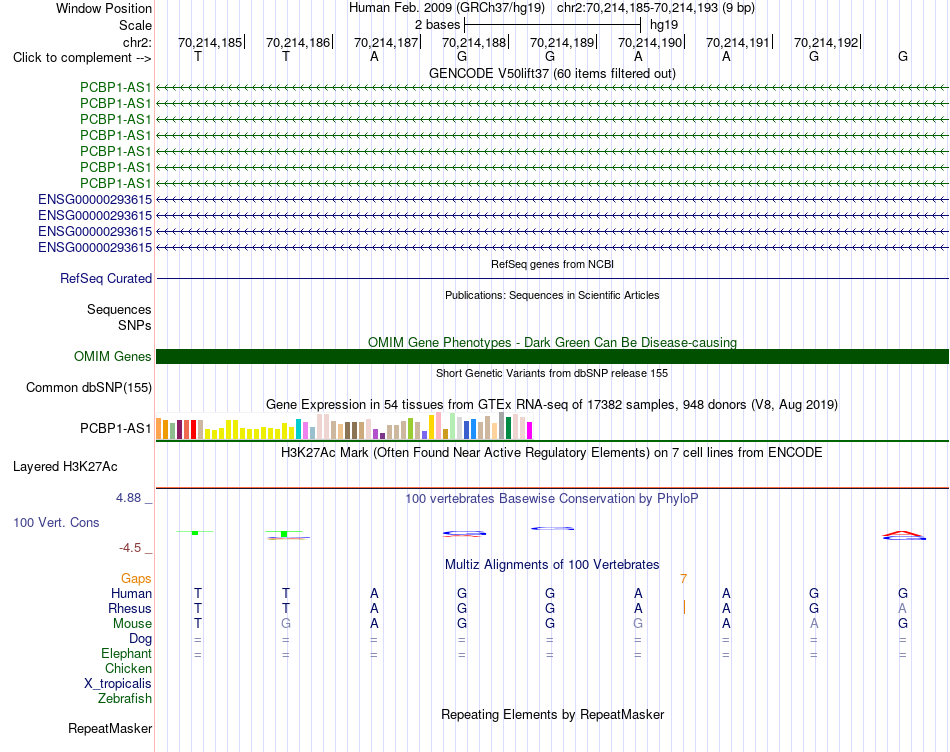Open the 'Short Genetic Variants from dbSNP release 155' title
The image size is (950, 752).
[552, 373]
